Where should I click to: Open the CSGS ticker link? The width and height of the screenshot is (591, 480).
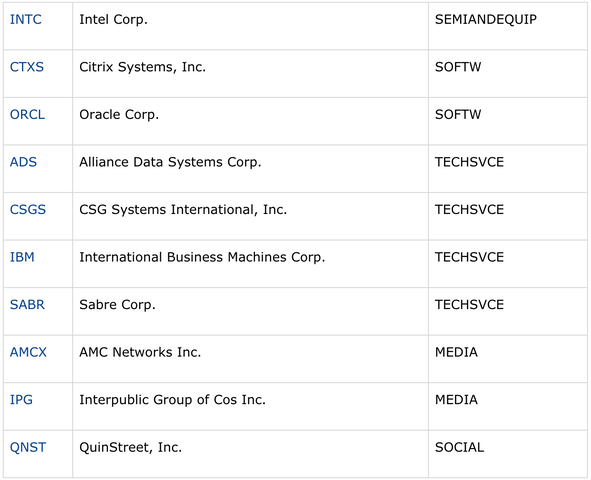28,209
